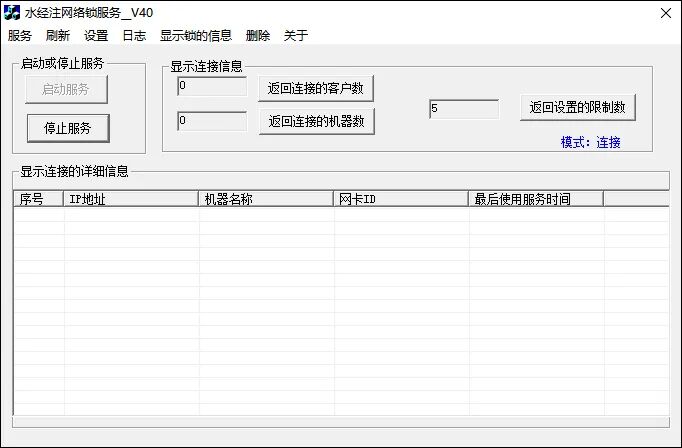Click the 模式: 连接 label
Image resolution: width=682 pixels, height=448 pixels.
click(591, 142)
